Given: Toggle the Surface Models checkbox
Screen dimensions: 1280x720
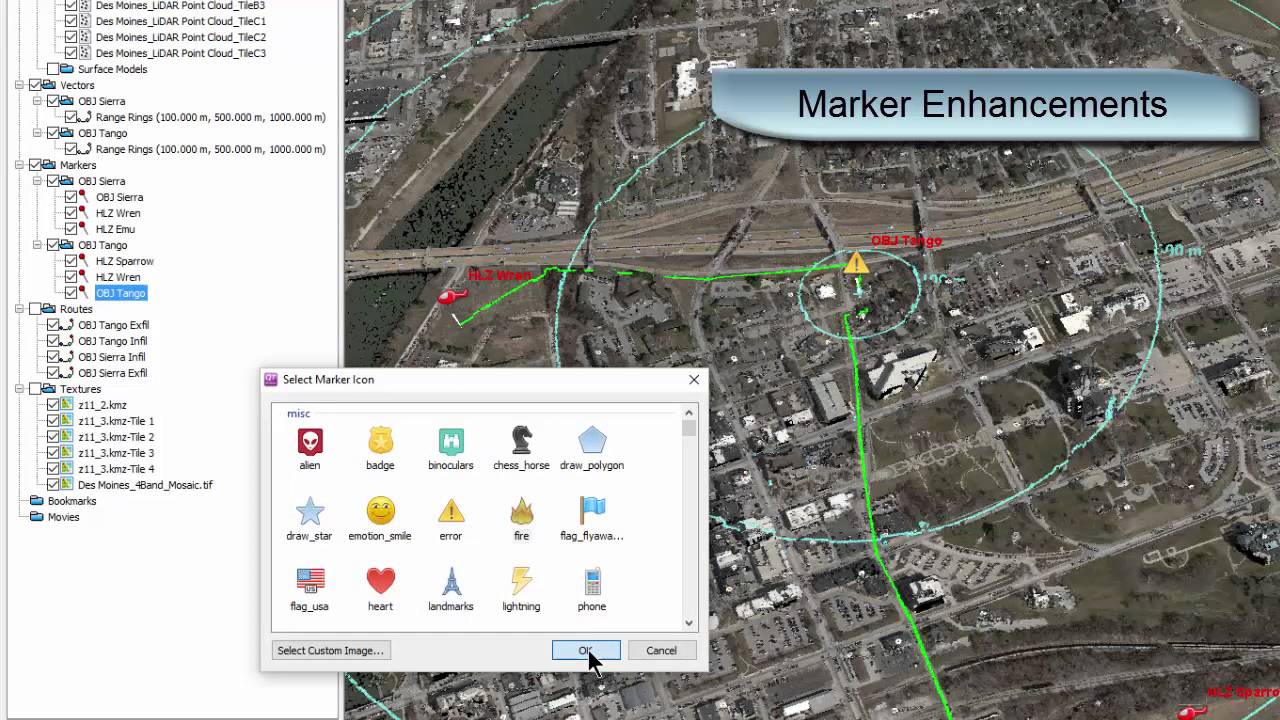Looking at the screenshot, I should tap(53, 69).
